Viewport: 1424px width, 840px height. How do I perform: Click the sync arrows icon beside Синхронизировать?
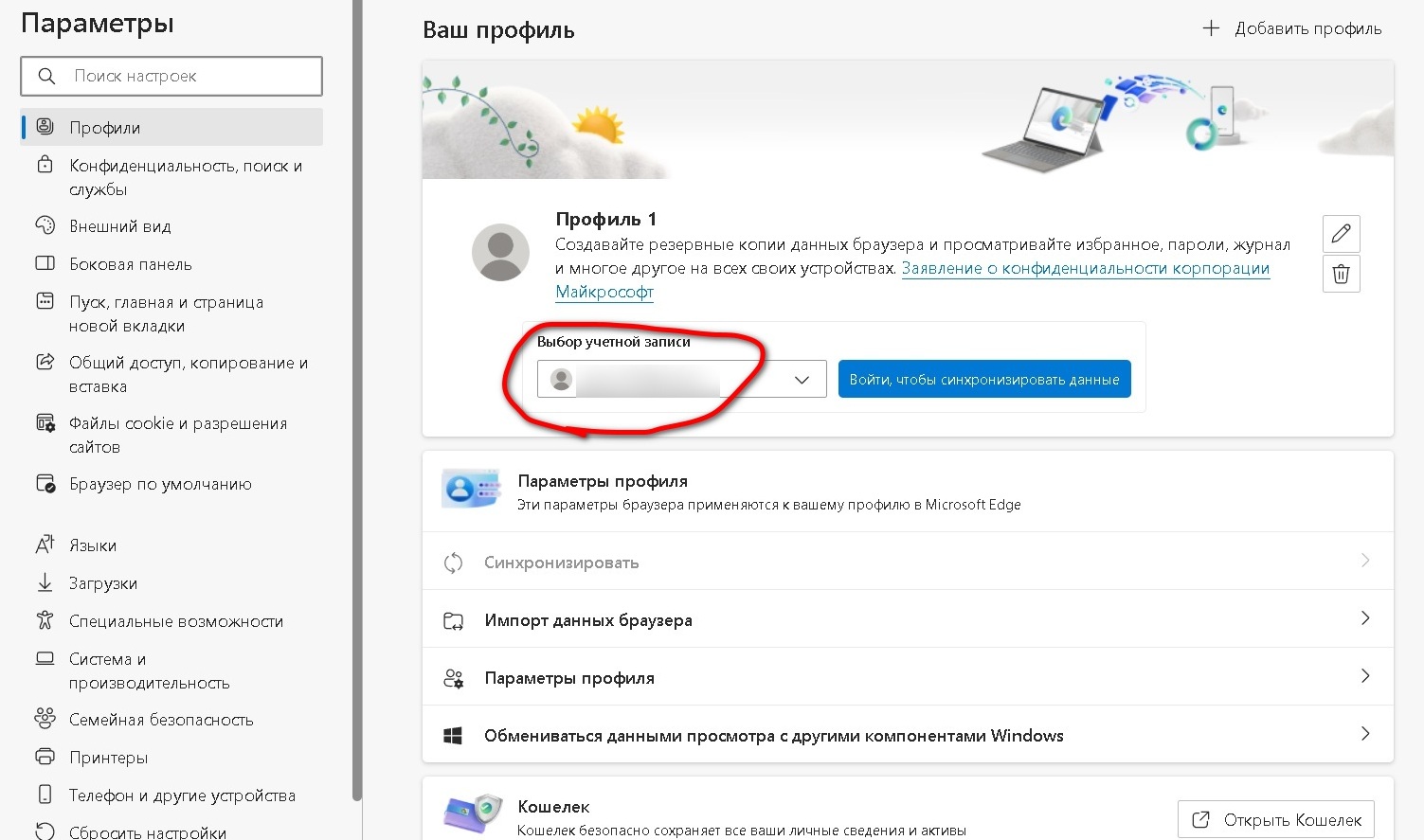(453, 563)
